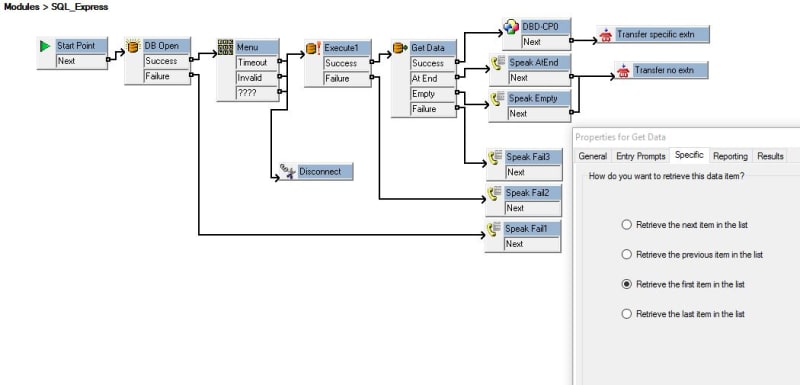Select the Disconnect action icon

tap(288, 172)
